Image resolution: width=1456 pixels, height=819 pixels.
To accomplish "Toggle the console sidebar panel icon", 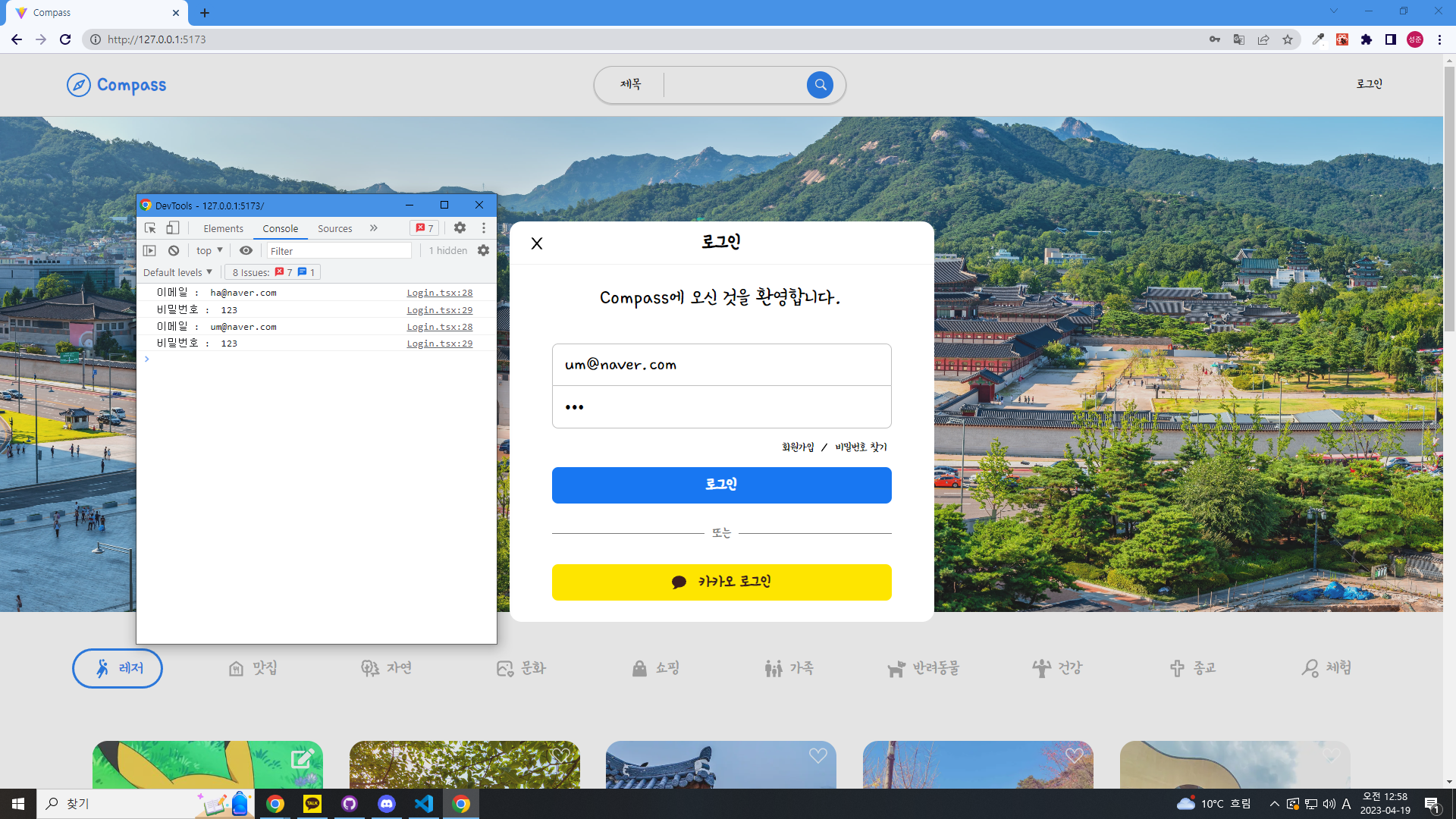I will tap(149, 251).
